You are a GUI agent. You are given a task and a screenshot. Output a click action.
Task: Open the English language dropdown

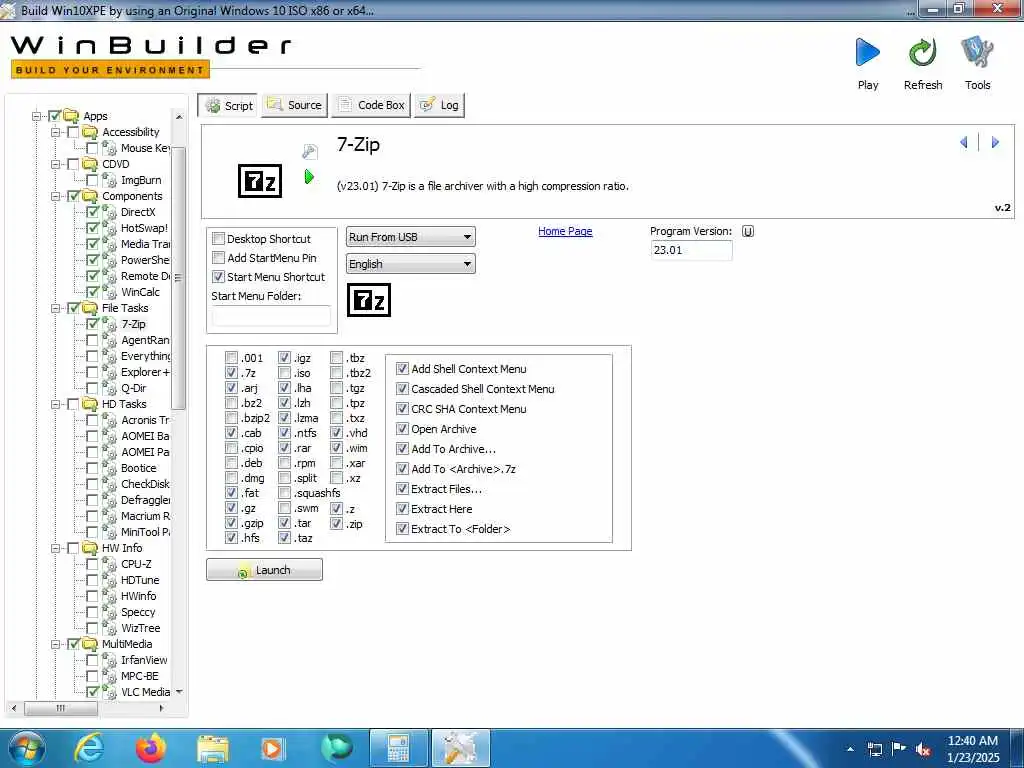(x=411, y=264)
